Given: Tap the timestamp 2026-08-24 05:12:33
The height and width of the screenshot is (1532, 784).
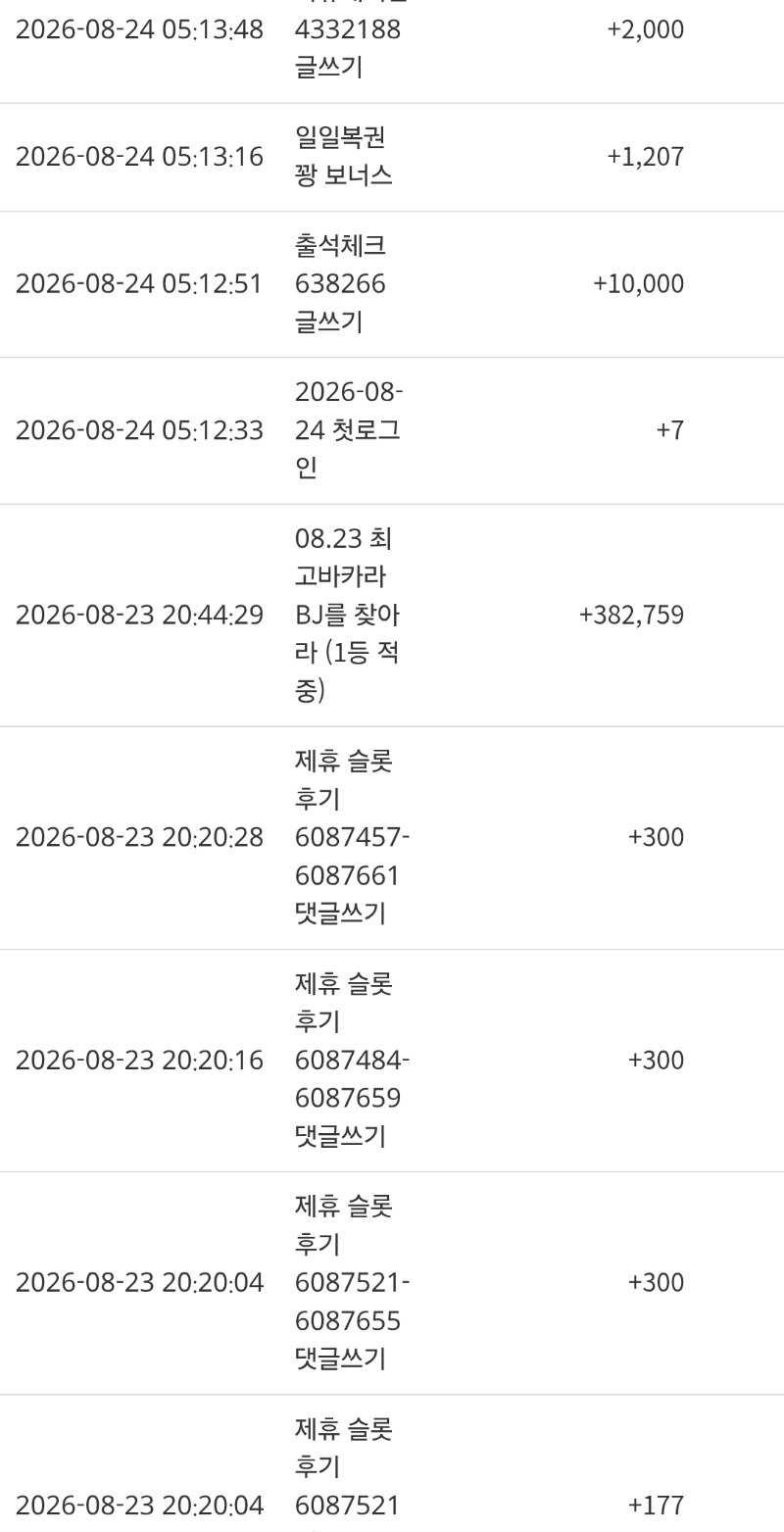Looking at the screenshot, I should pos(139,430).
